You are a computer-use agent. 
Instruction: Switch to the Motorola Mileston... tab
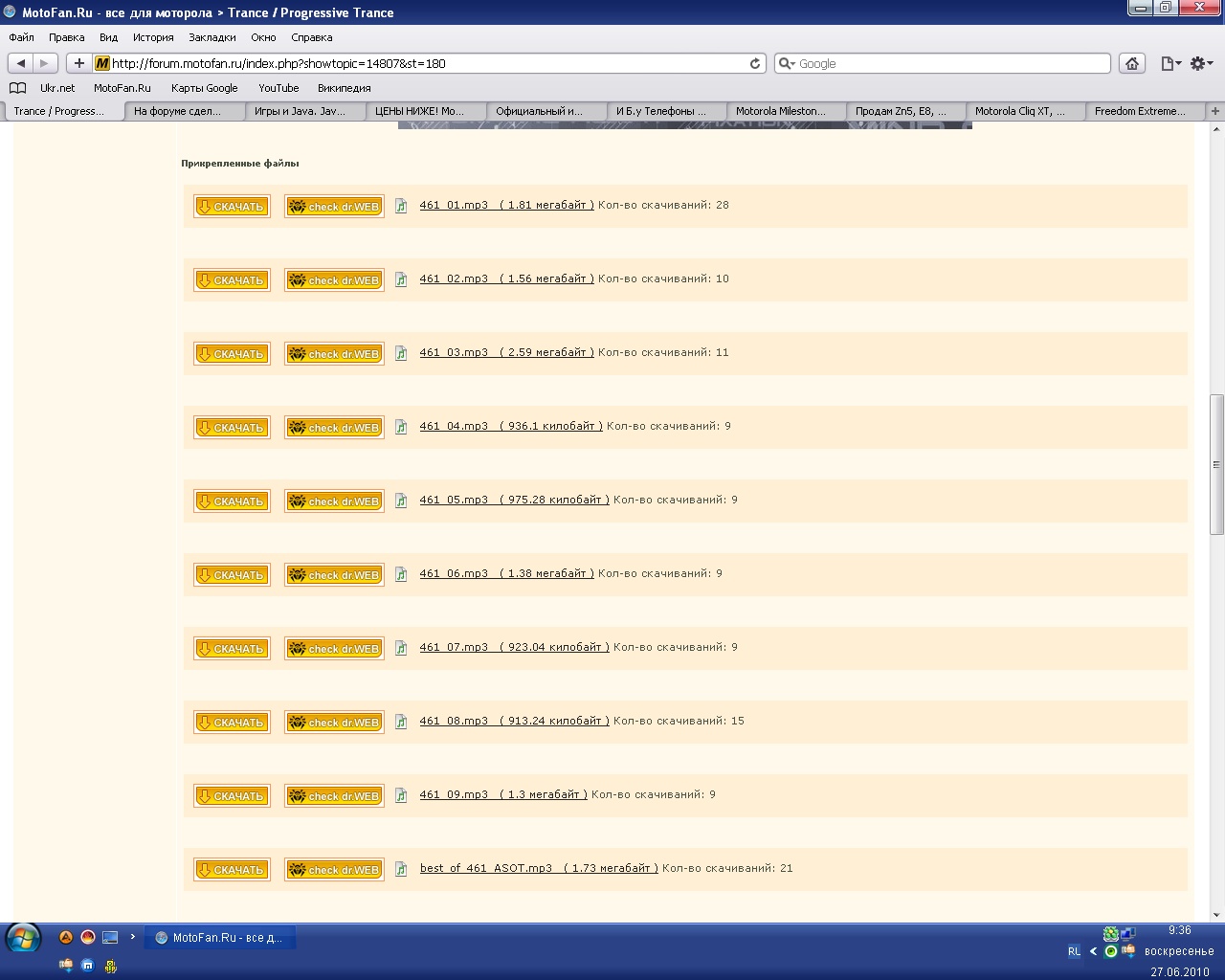787,111
